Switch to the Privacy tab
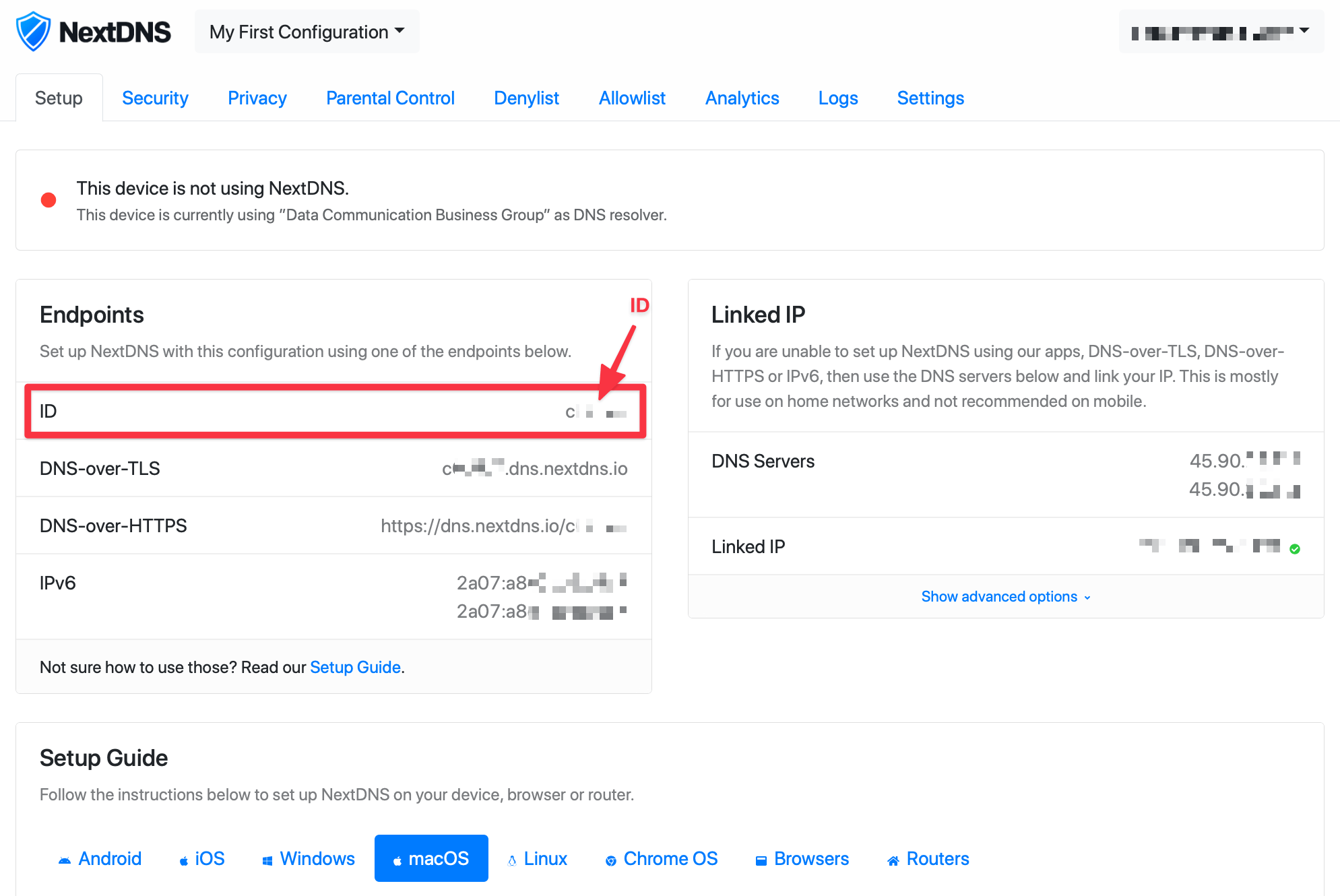Image resolution: width=1340 pixels, height=896 pixels. pyautogui.click(x=257, y=98)
